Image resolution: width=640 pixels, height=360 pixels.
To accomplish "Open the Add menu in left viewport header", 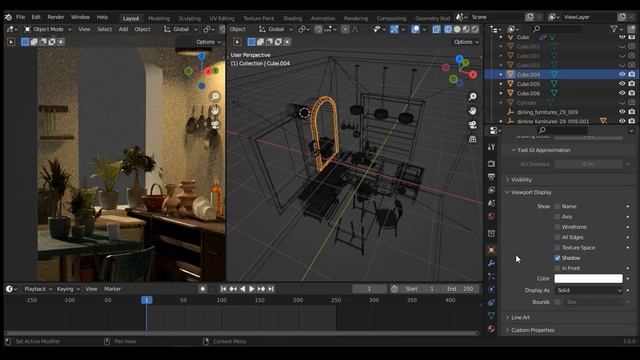I will click(123, 29).
